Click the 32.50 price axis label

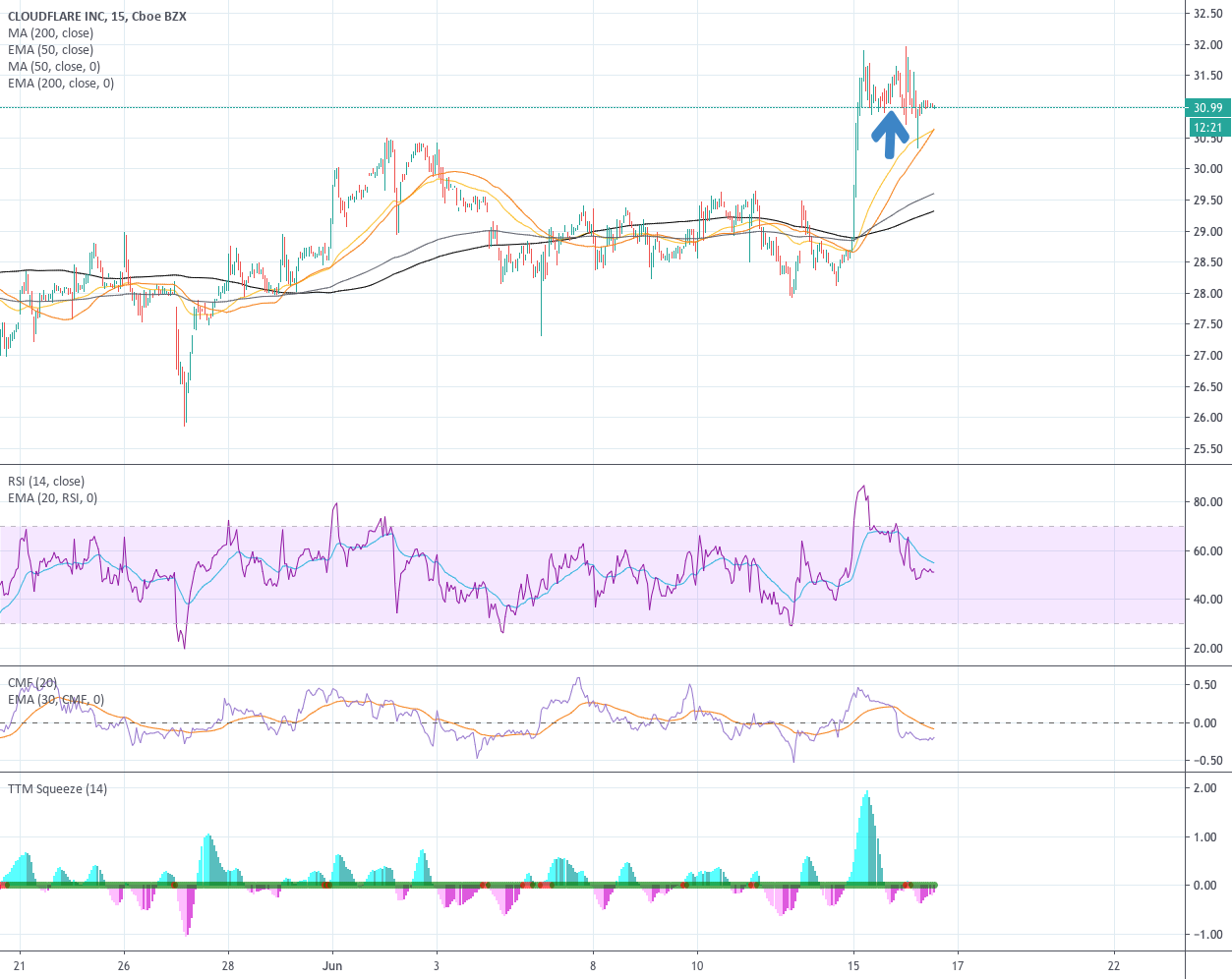[x=1207, y=14]
